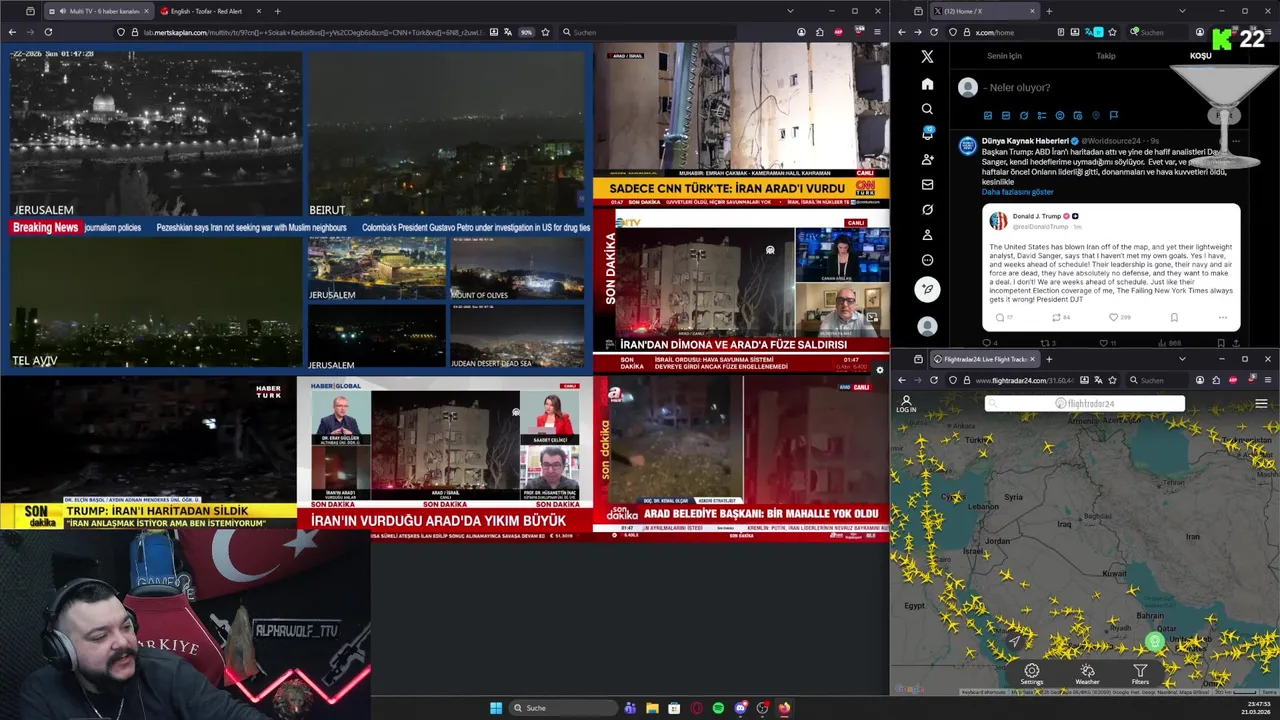Screen dimensions: 1280x720
Task: Click the Multi TV page settings gear icon
Action: click(x=880, y=370)
